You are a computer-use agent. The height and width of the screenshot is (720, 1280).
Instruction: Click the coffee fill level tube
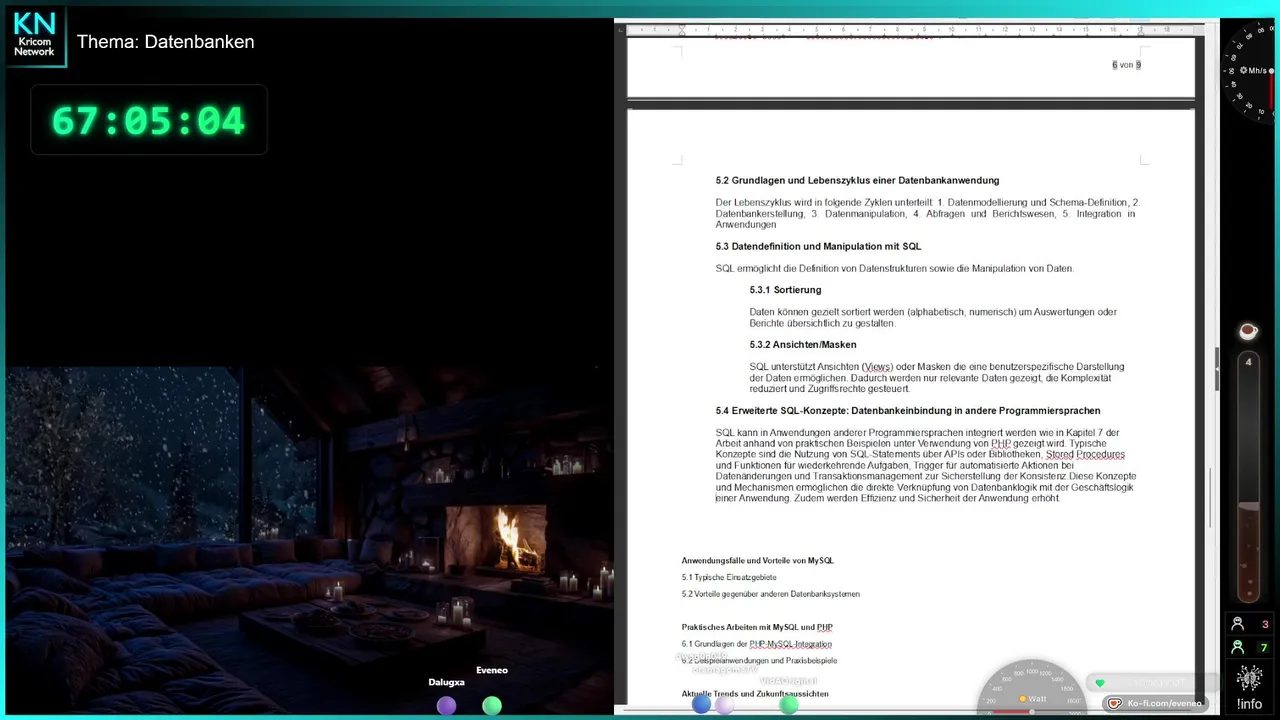[x=1248, y=477]
